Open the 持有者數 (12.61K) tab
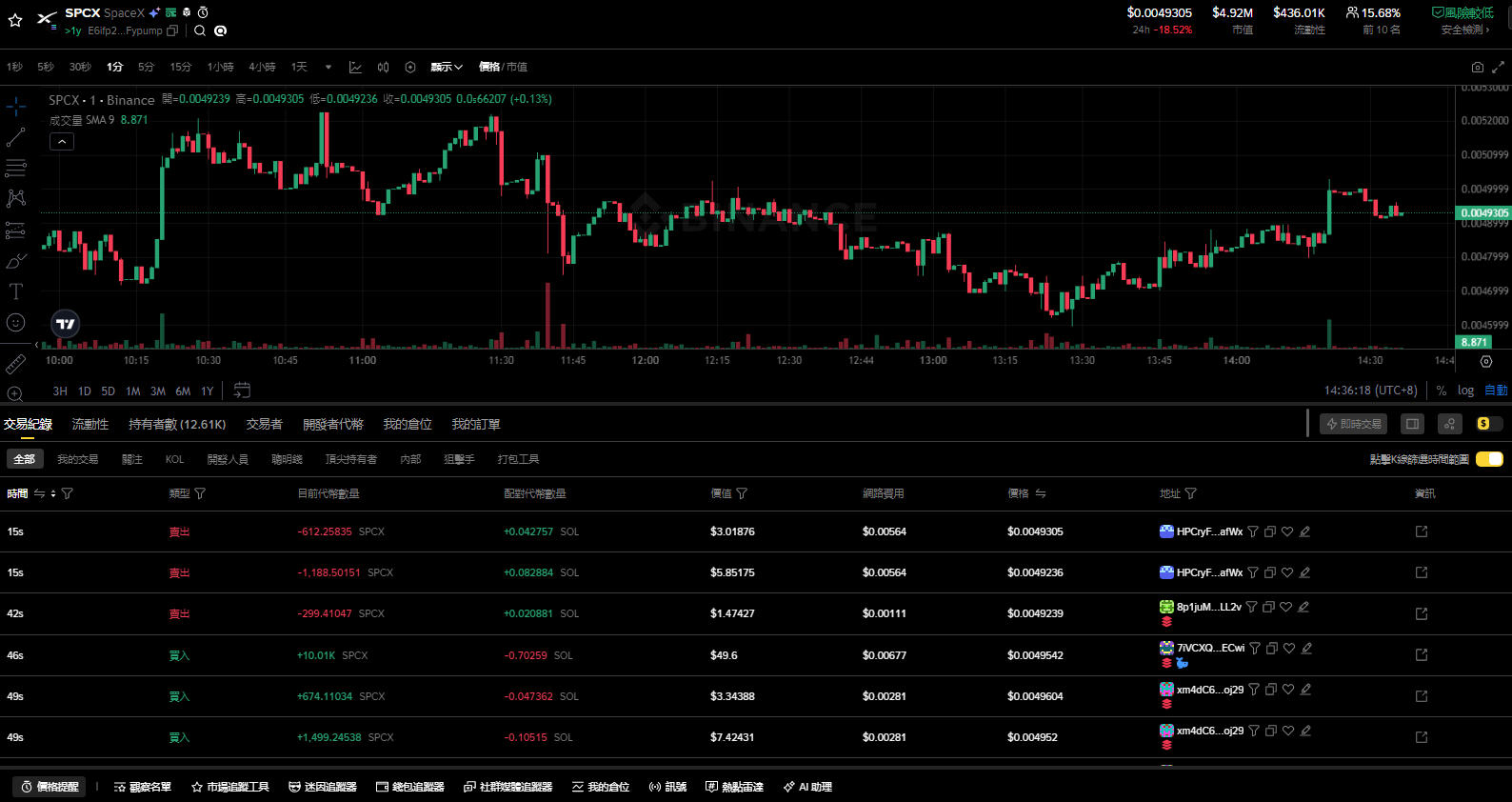 [x=177, y=424]
